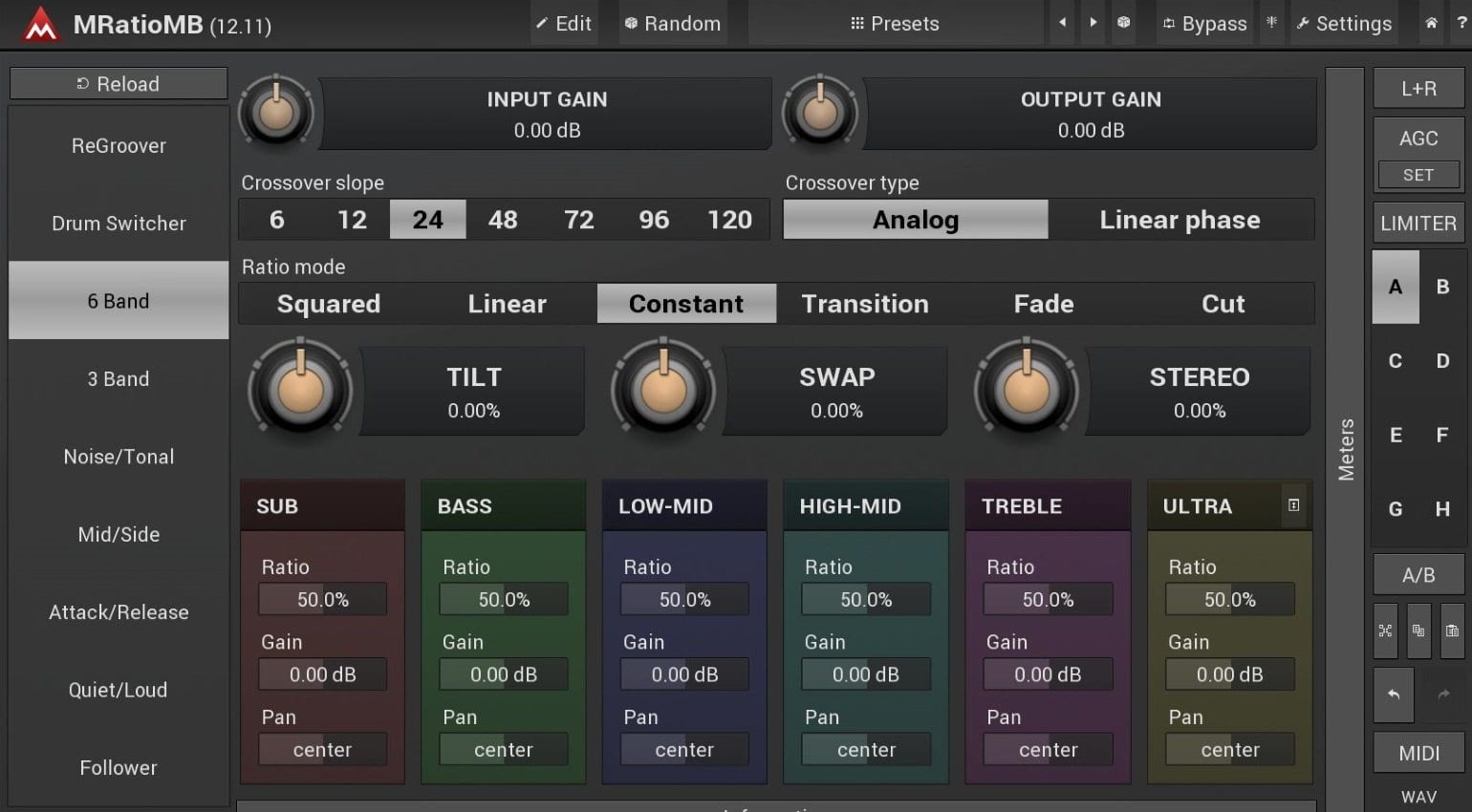Click the Input Gain knob
1472x812 pixels.
[276, 113]
